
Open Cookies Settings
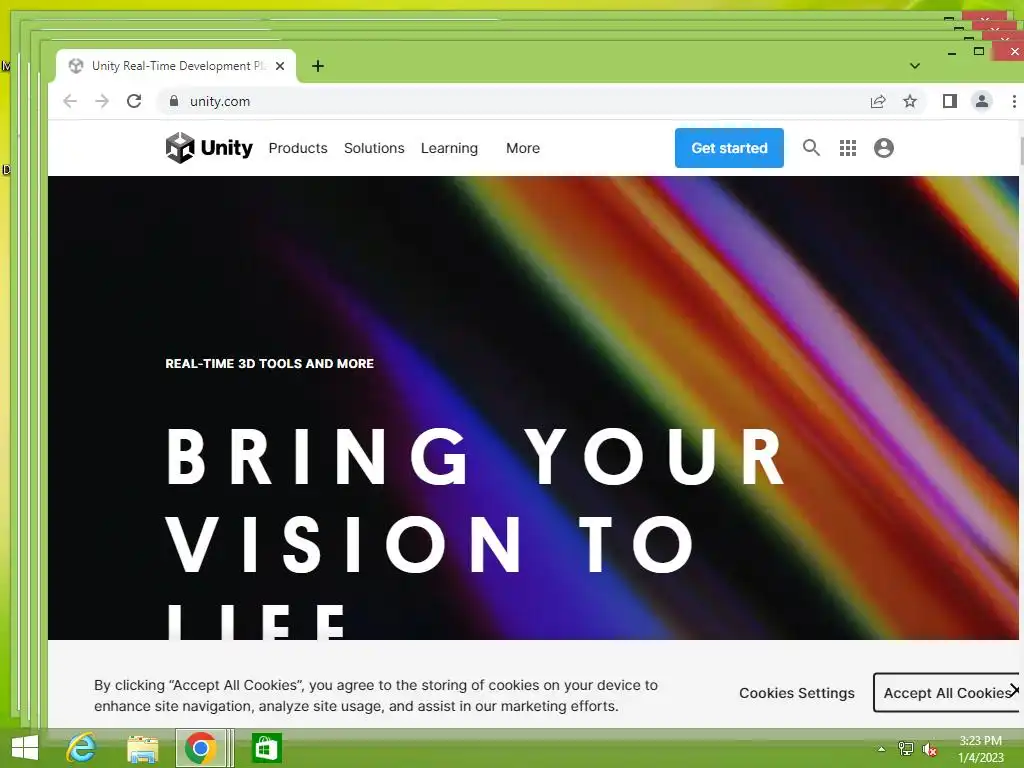coord(797,693)
